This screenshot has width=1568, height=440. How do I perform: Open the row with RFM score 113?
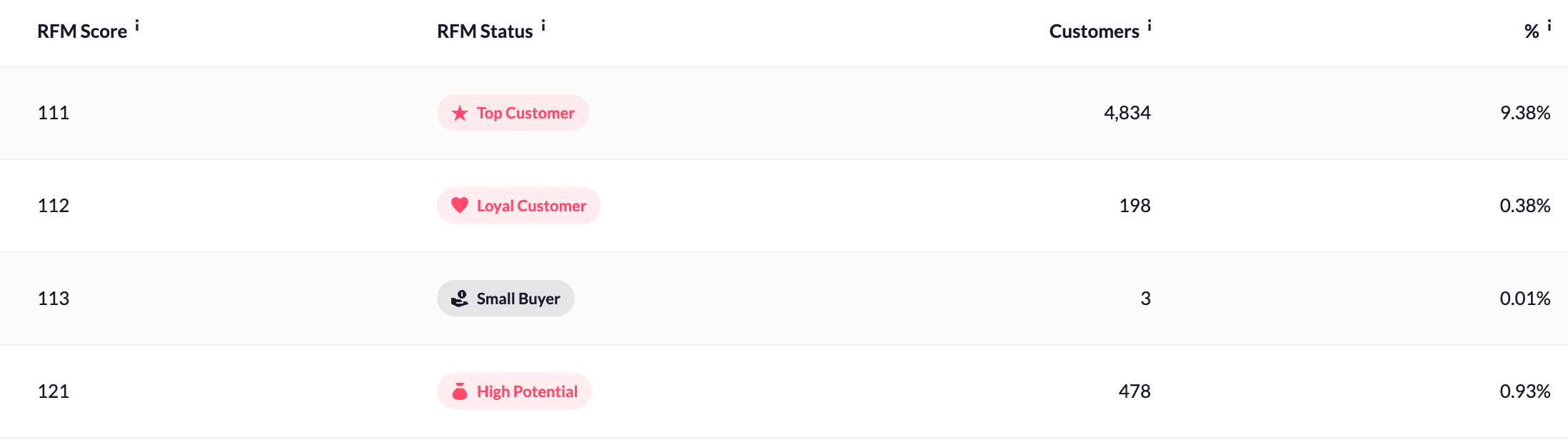(x=784, y=299)
